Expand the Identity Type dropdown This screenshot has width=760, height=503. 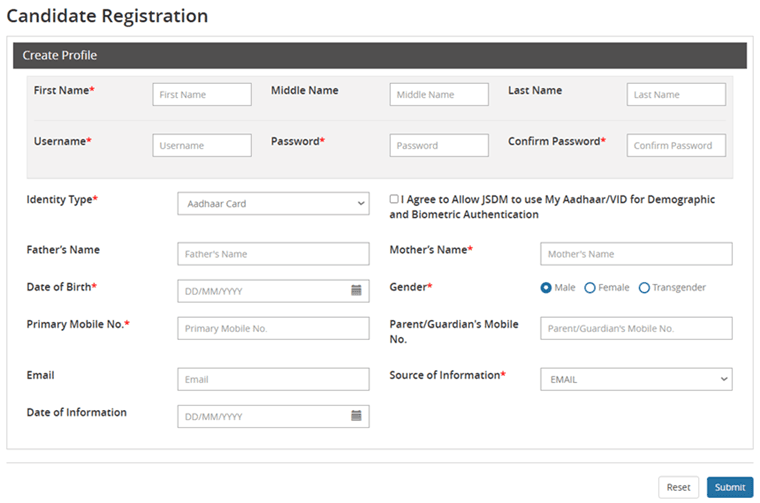[273, 204]
